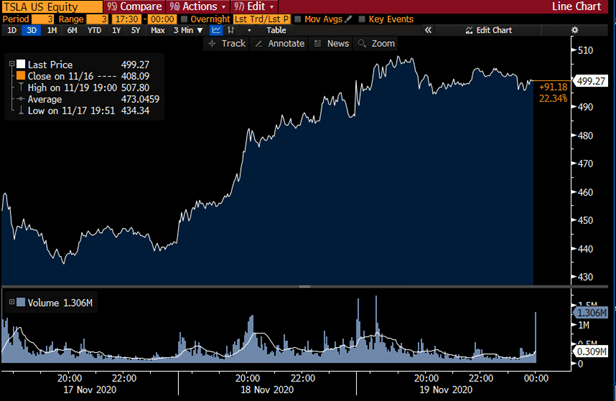Click the white Last Price color swatch
The image size is (616, 401).
(x=20, y=64)
